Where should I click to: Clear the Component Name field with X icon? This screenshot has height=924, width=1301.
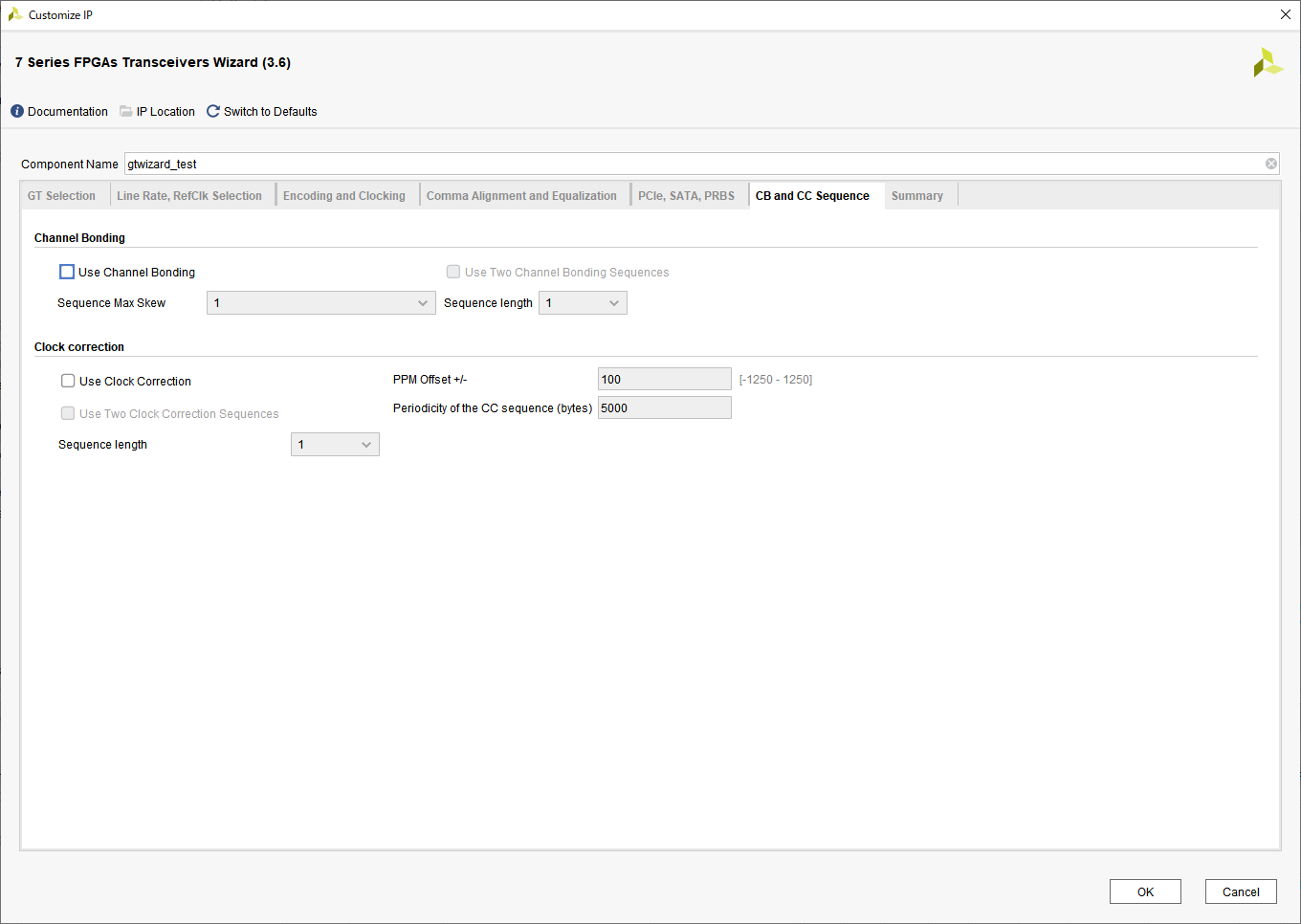click(1271, 164)
